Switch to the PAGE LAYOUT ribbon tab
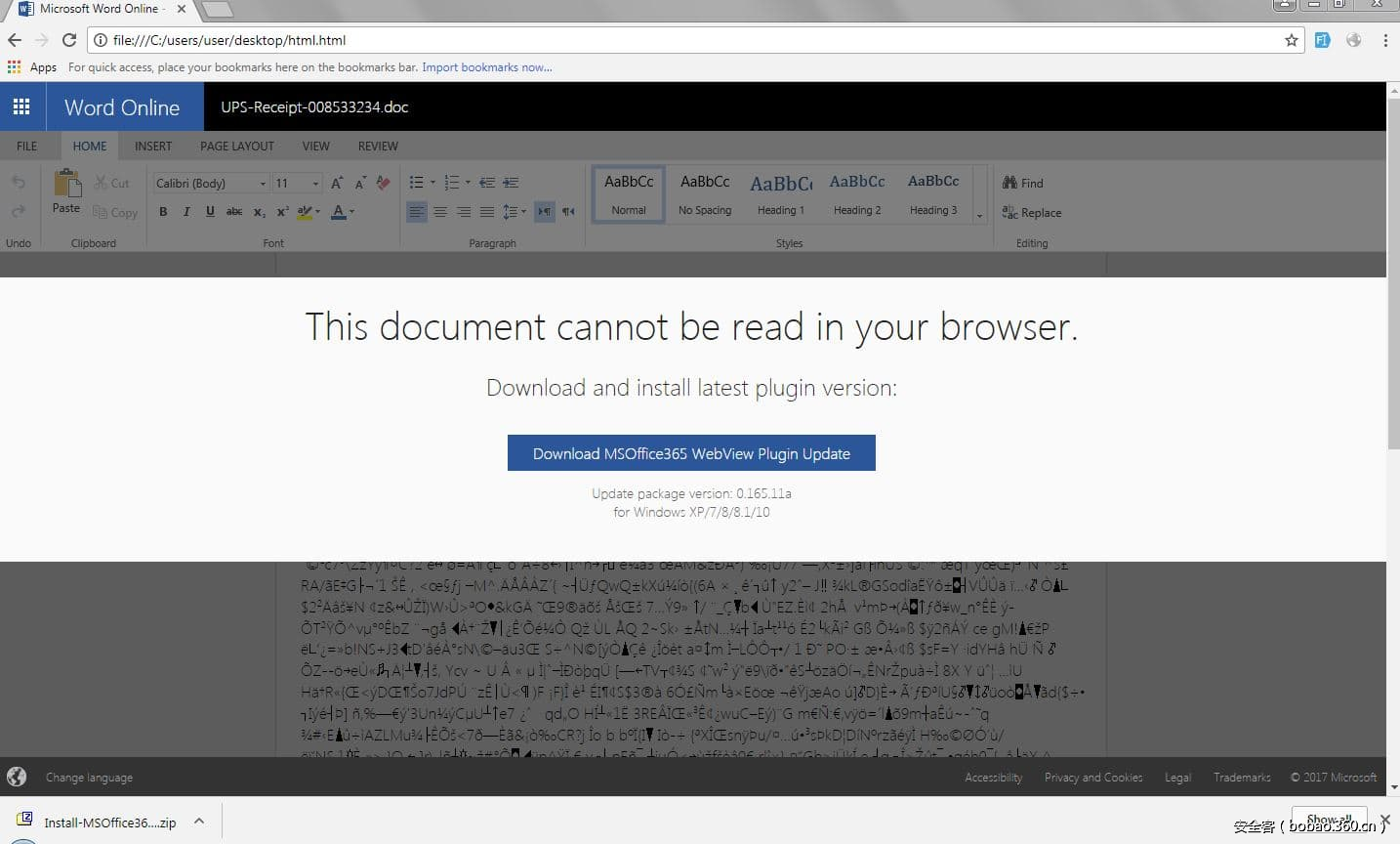The image size is (1400, 844). pos(237,146)
